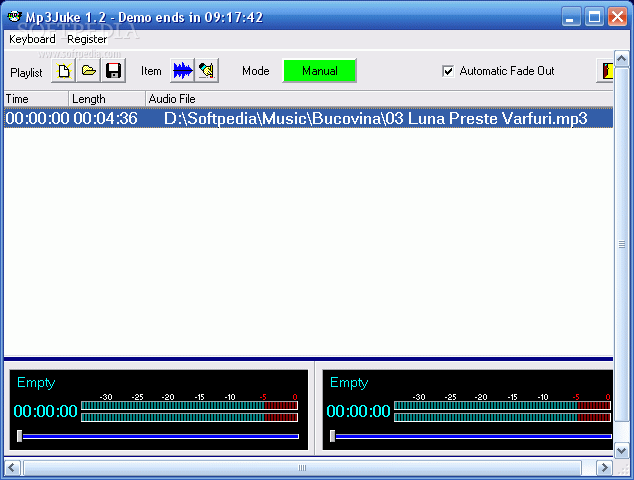The image size is (634, 480).
Task: Add audio item with waveform icon
Action: (x=182, y=71)
